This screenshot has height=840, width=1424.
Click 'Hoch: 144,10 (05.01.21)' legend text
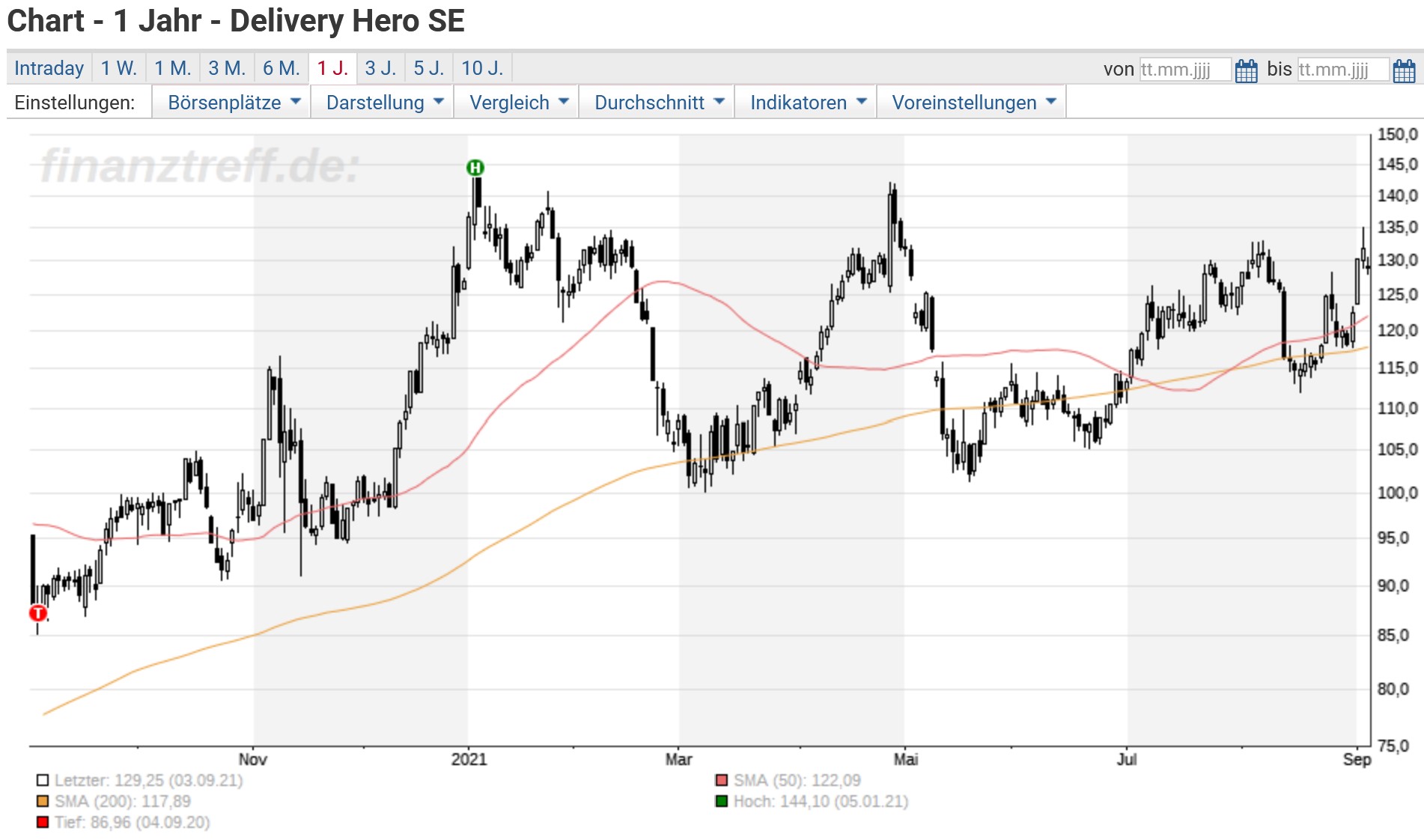coord(821,802)
